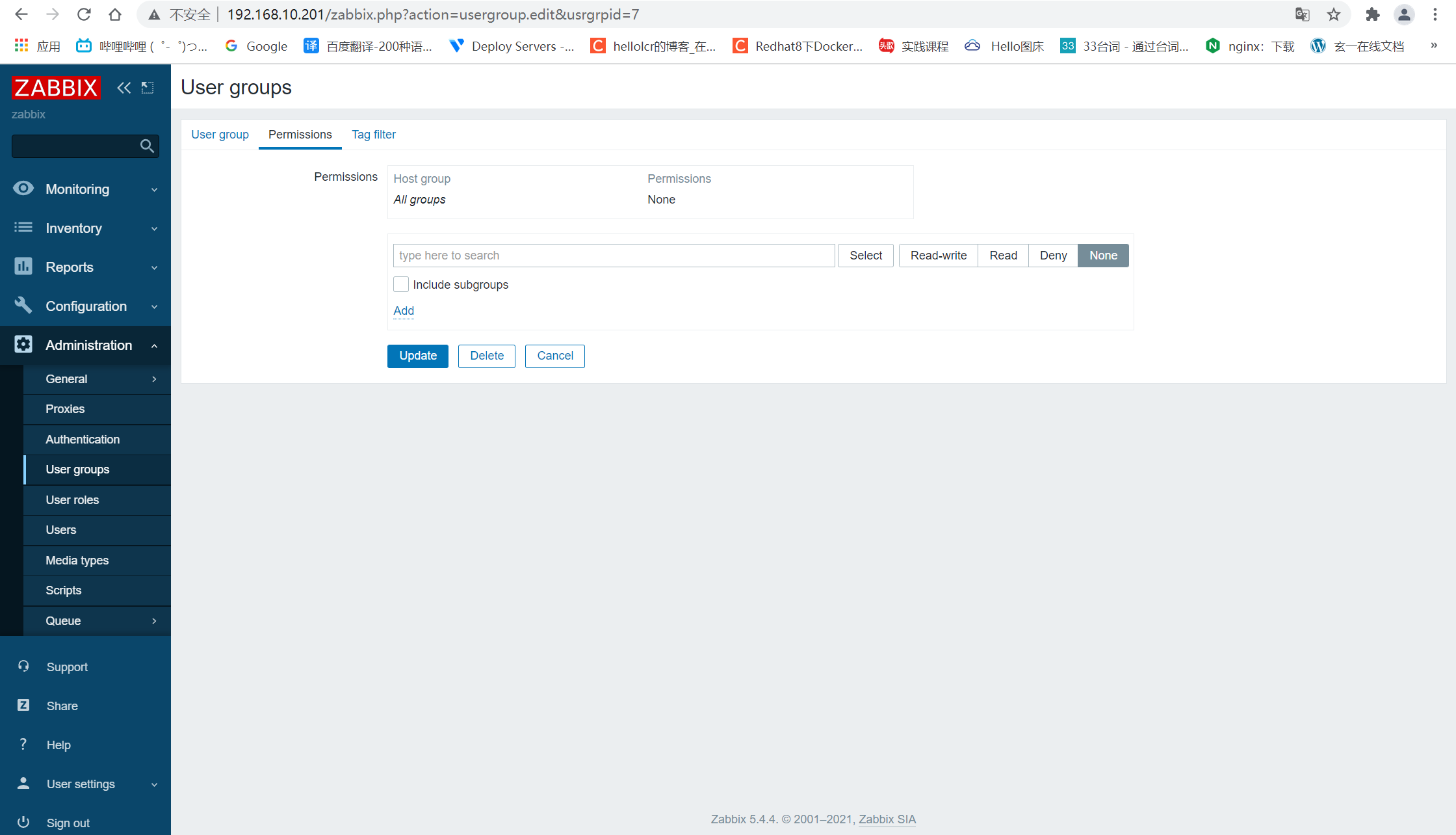
Task: Open browser extensions puzzle icon
Action: coord(1372,14)
